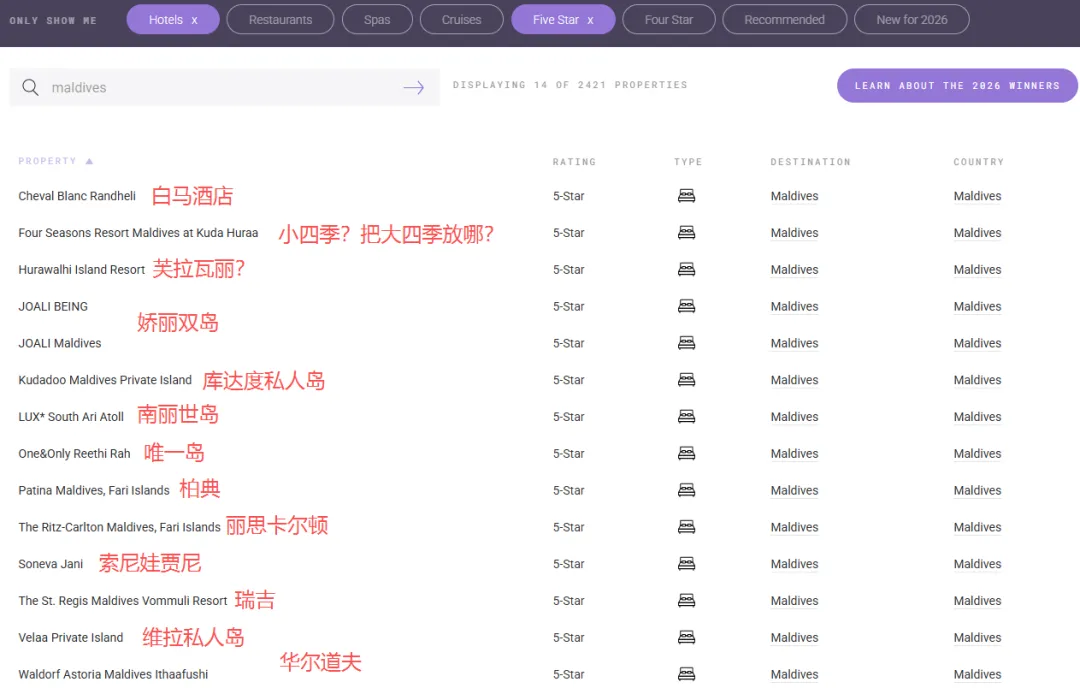Click Destination Maldives for JOALI BEING

794,306
